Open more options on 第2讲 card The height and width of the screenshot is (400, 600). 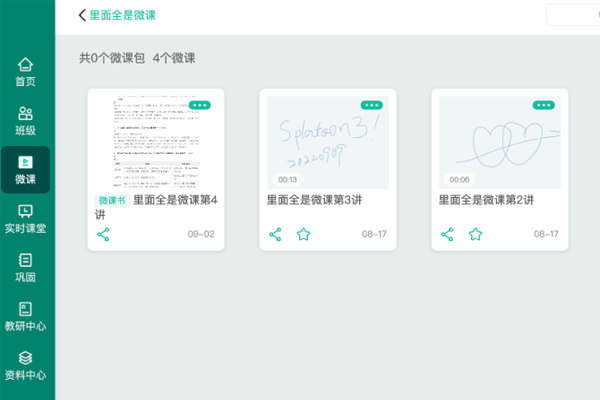[x=543, y=104]
